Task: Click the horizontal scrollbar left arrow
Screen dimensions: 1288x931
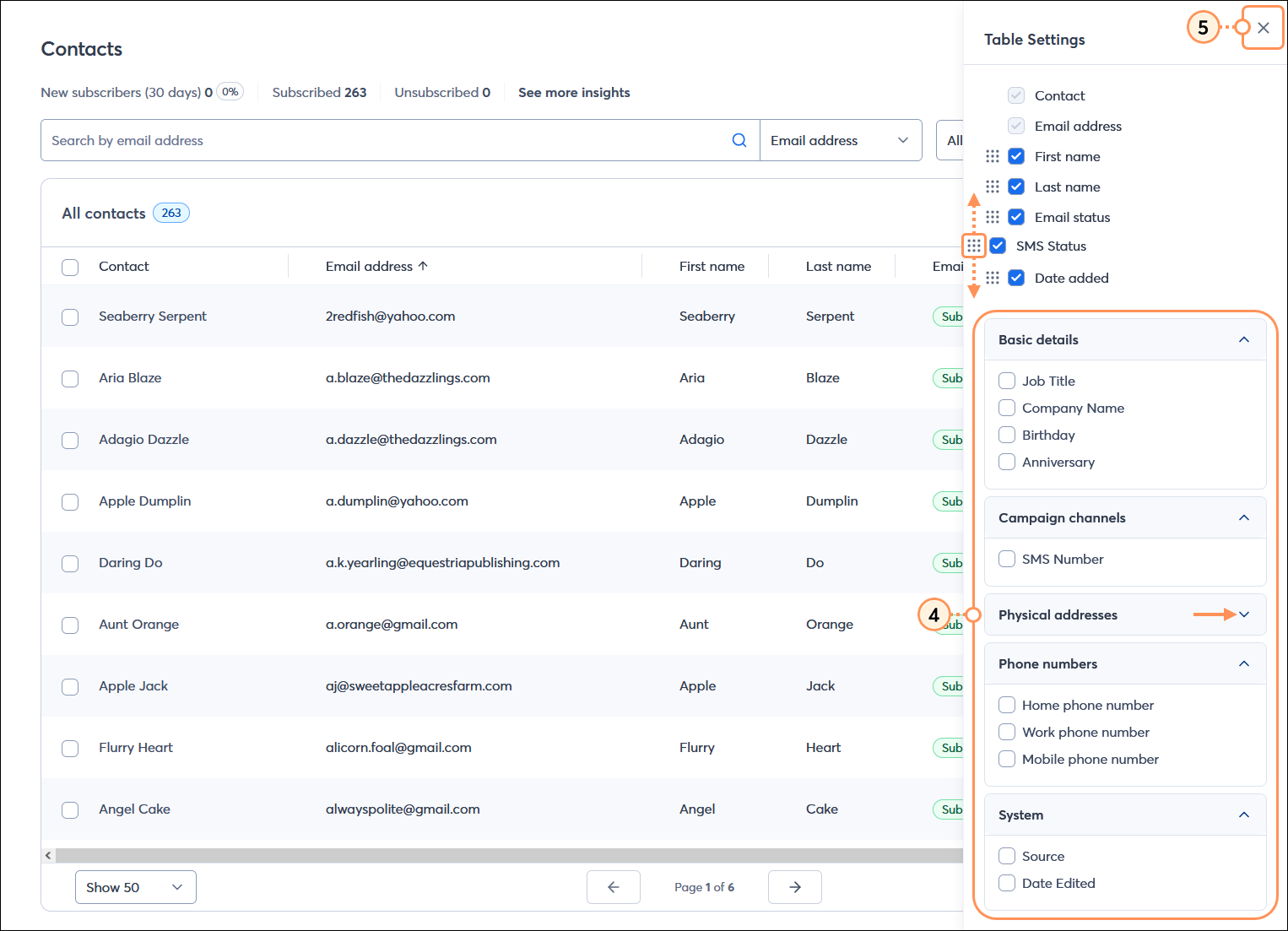Action: (x=48, y=856)
